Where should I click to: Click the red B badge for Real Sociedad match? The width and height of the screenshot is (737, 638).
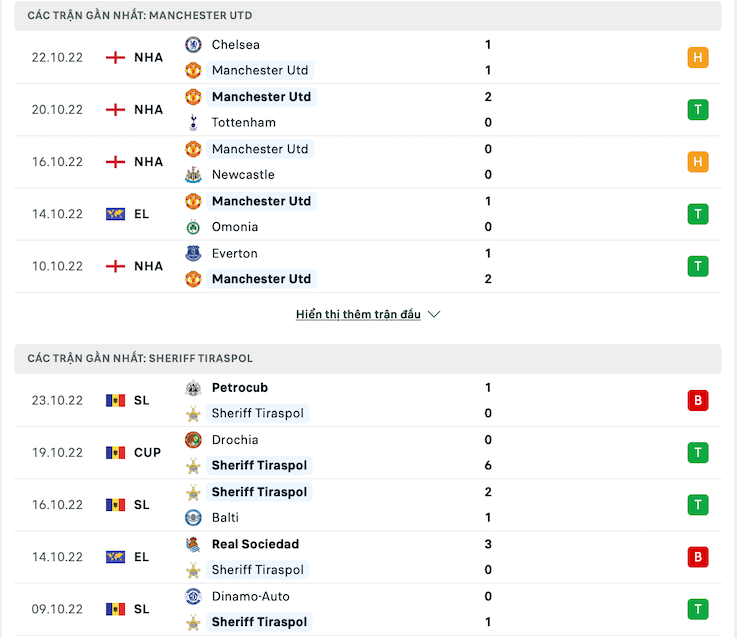coord(698,557)
